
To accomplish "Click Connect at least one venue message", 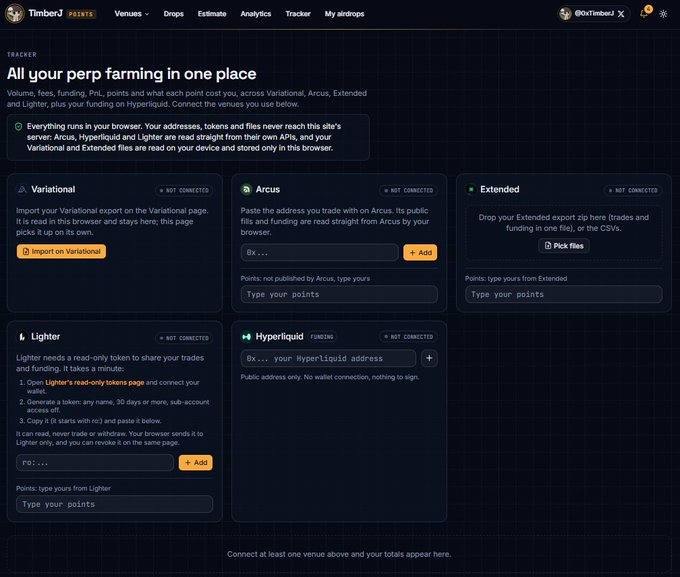I will [339, 554].
